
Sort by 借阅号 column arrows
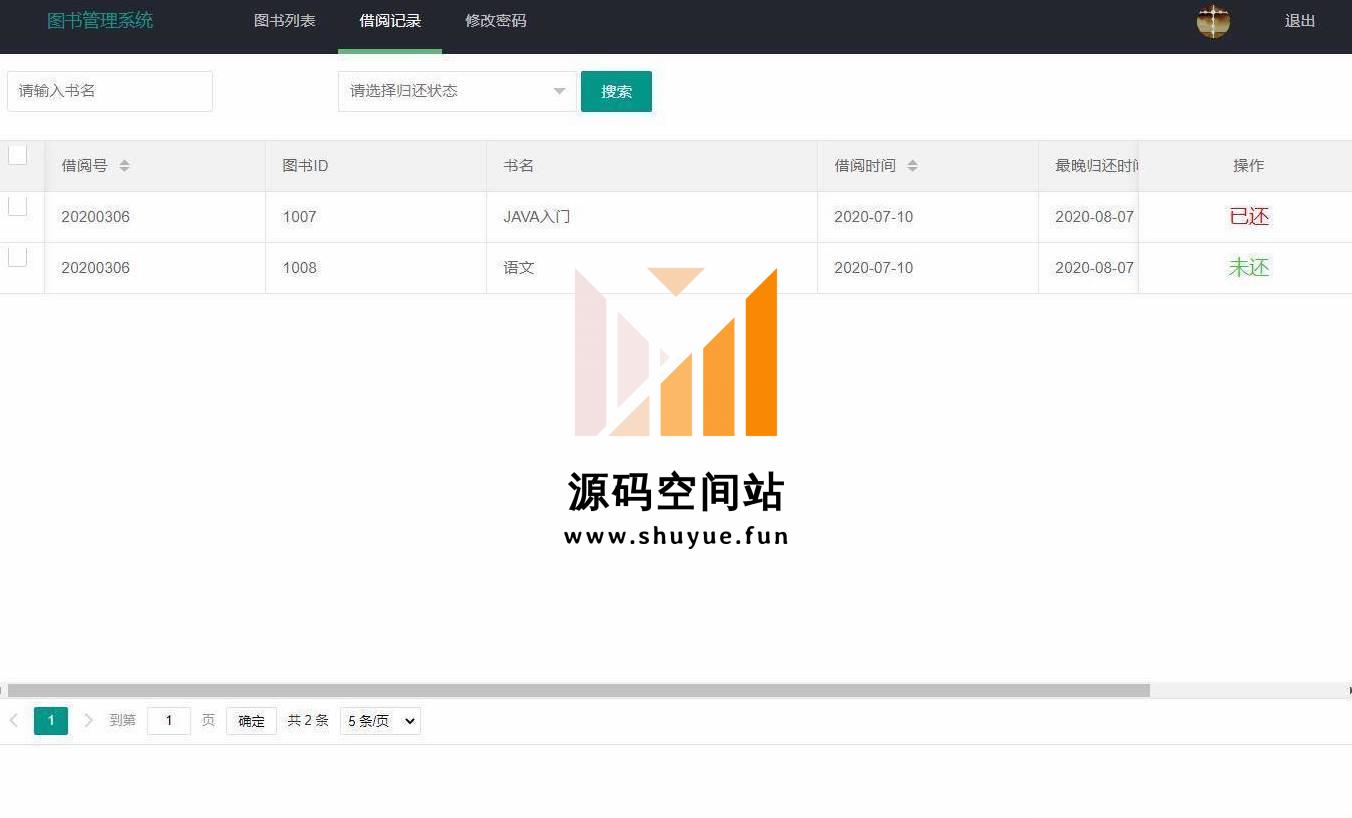coord(124,166)
